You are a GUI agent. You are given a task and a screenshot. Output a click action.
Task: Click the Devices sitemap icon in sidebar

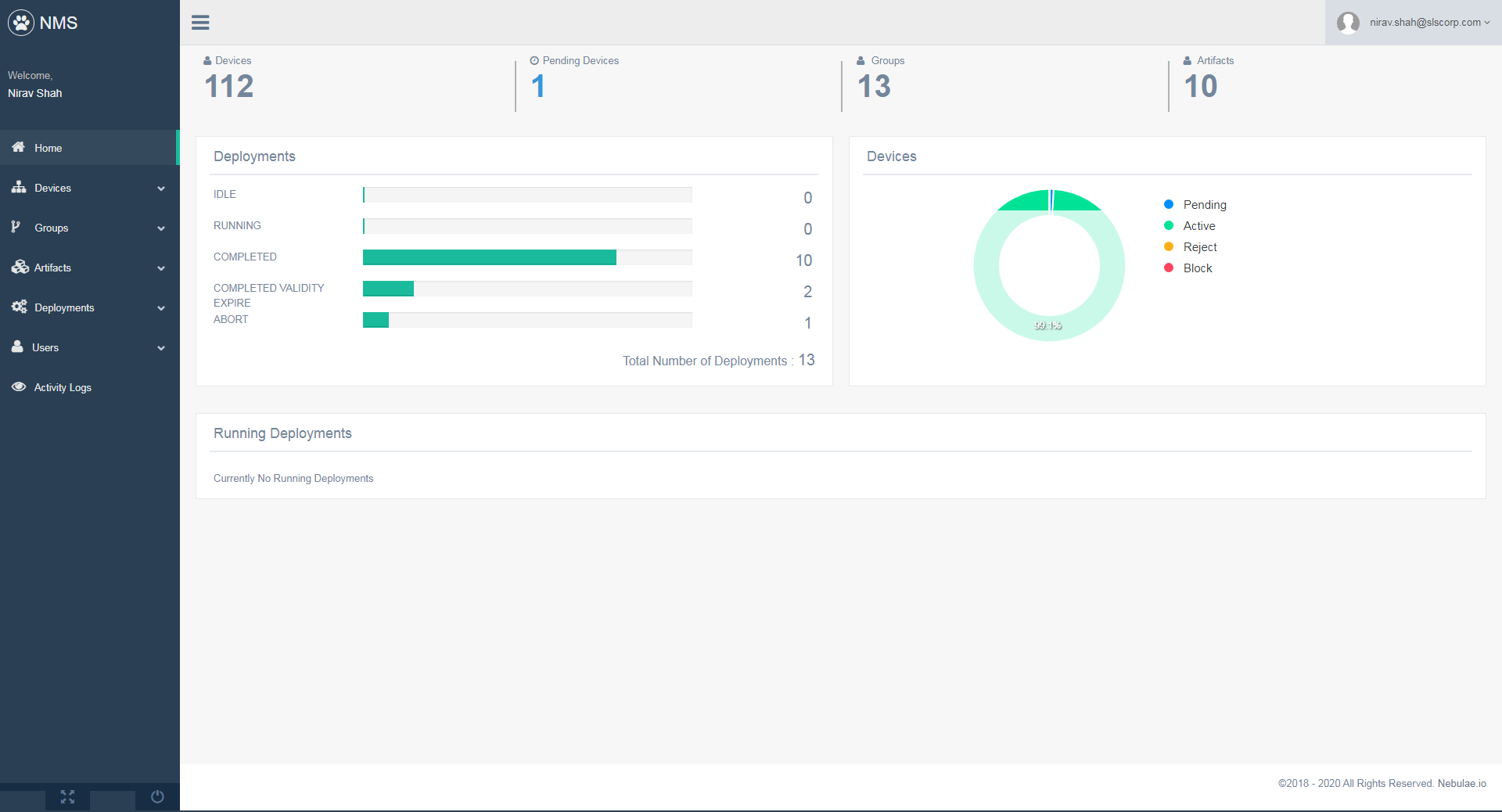pos(19,187)
